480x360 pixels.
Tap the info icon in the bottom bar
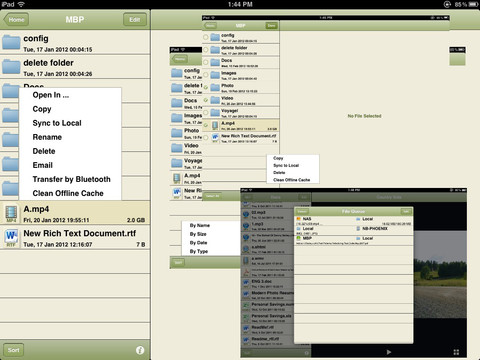(140, 350)
